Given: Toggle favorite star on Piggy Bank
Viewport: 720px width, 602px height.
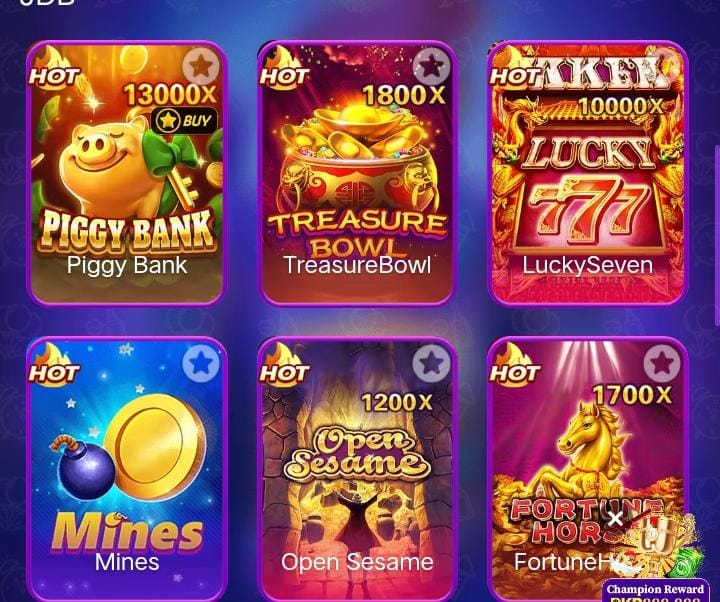Looking at the screenshot, I should 201,67.
